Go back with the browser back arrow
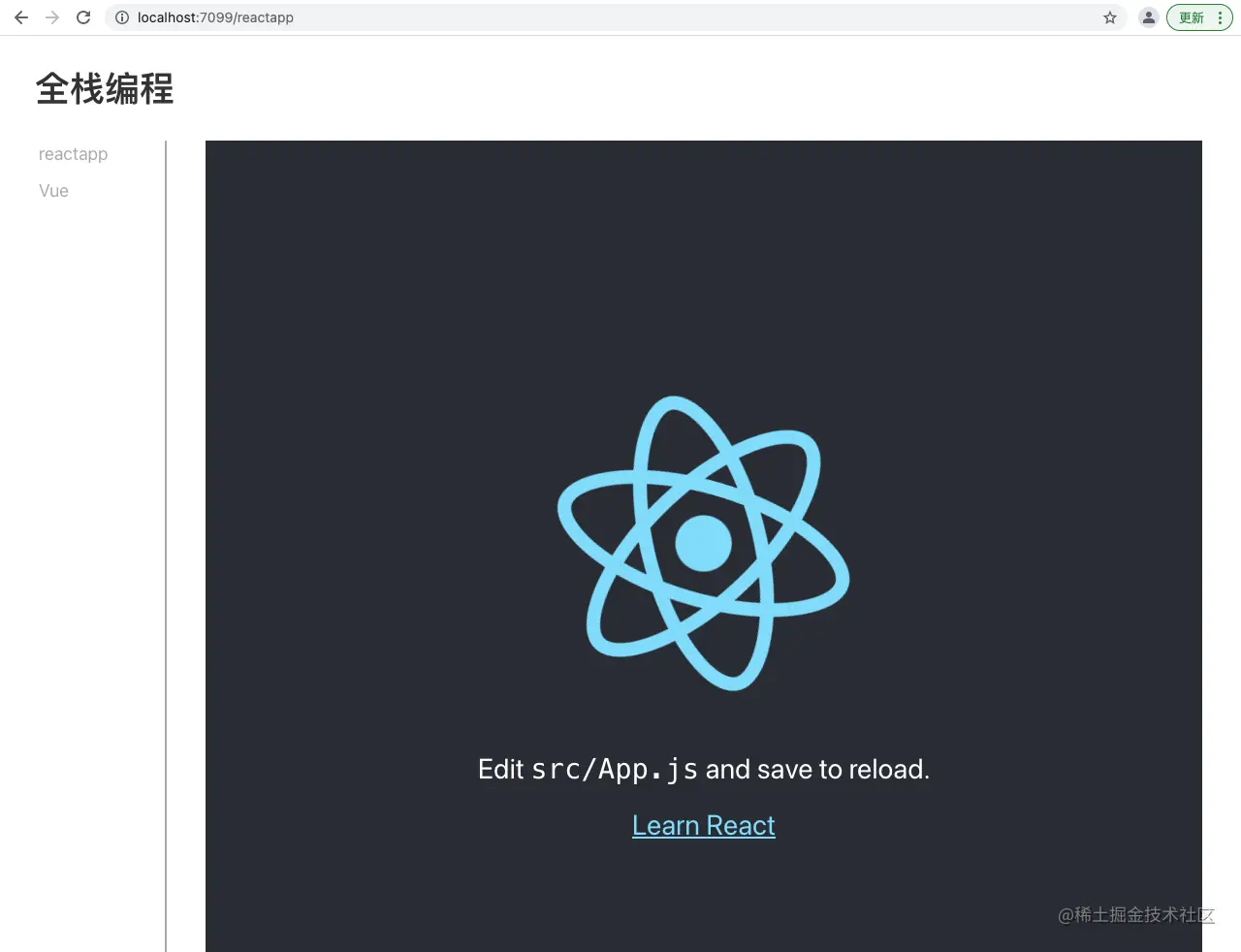Image resolution: width=1241 pixels, height=952 pixels. click(21, 17)
